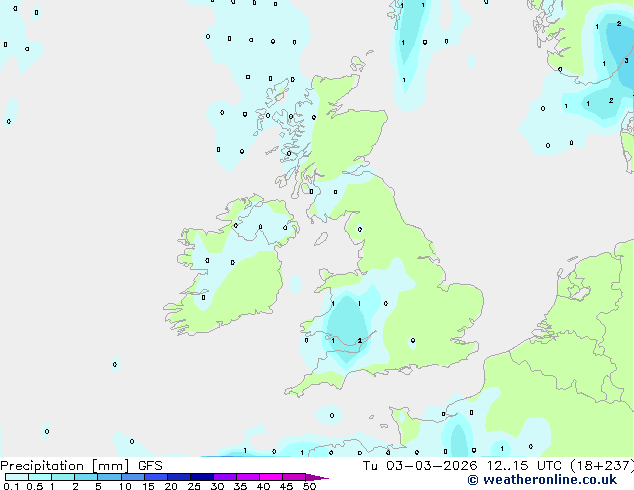Click the '10' legend number label
The width and height of the screenshot is (634, 490).
[125, 486]
